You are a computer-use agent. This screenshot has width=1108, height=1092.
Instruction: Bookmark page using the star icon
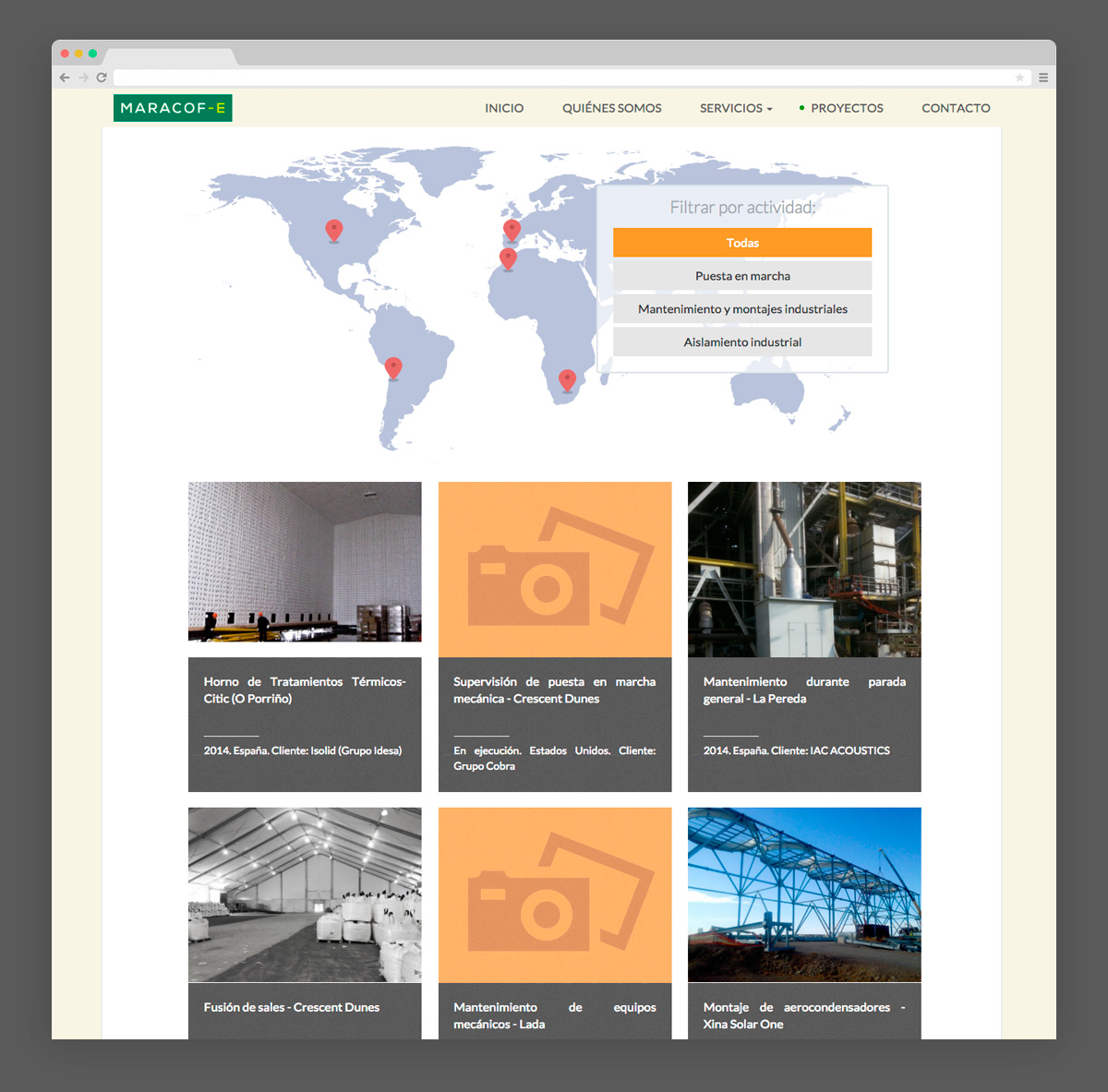coord(1019,78)
